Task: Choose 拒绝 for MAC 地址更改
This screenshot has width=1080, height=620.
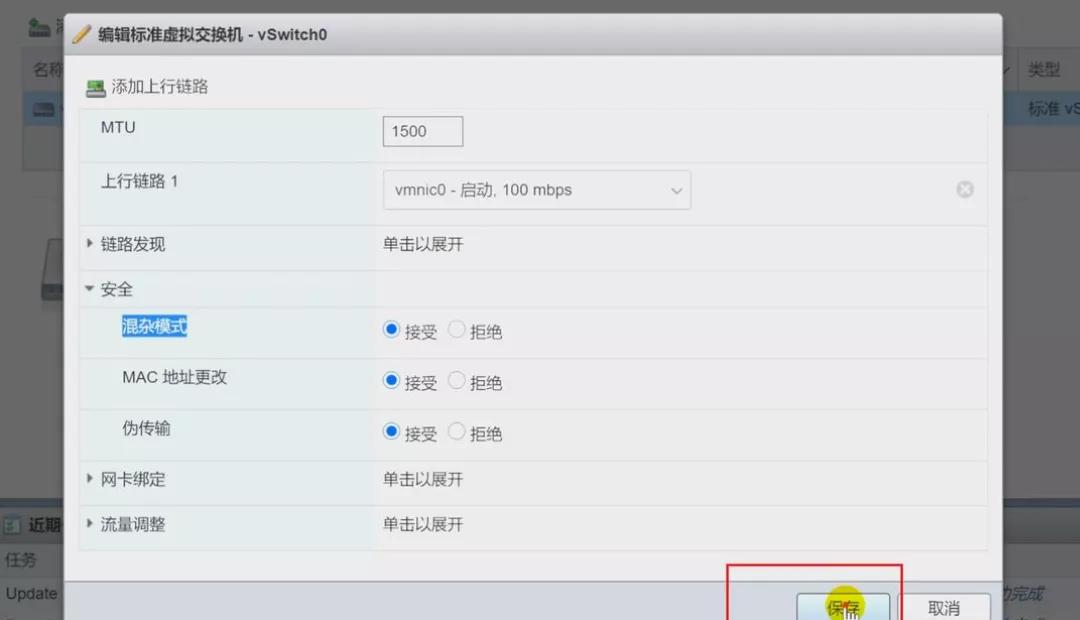Action: [455, 381]
